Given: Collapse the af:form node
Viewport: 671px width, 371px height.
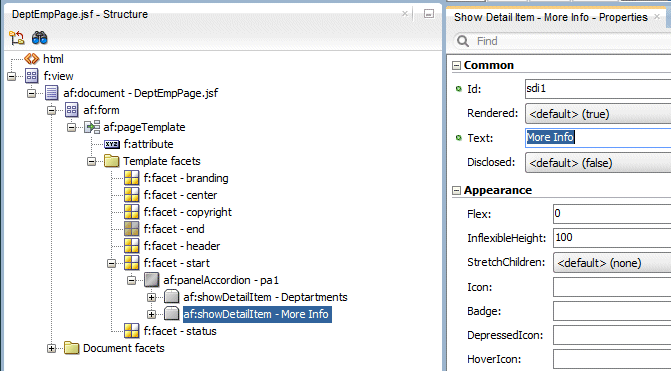Looking at the screenshot, I should pos(51,110).
